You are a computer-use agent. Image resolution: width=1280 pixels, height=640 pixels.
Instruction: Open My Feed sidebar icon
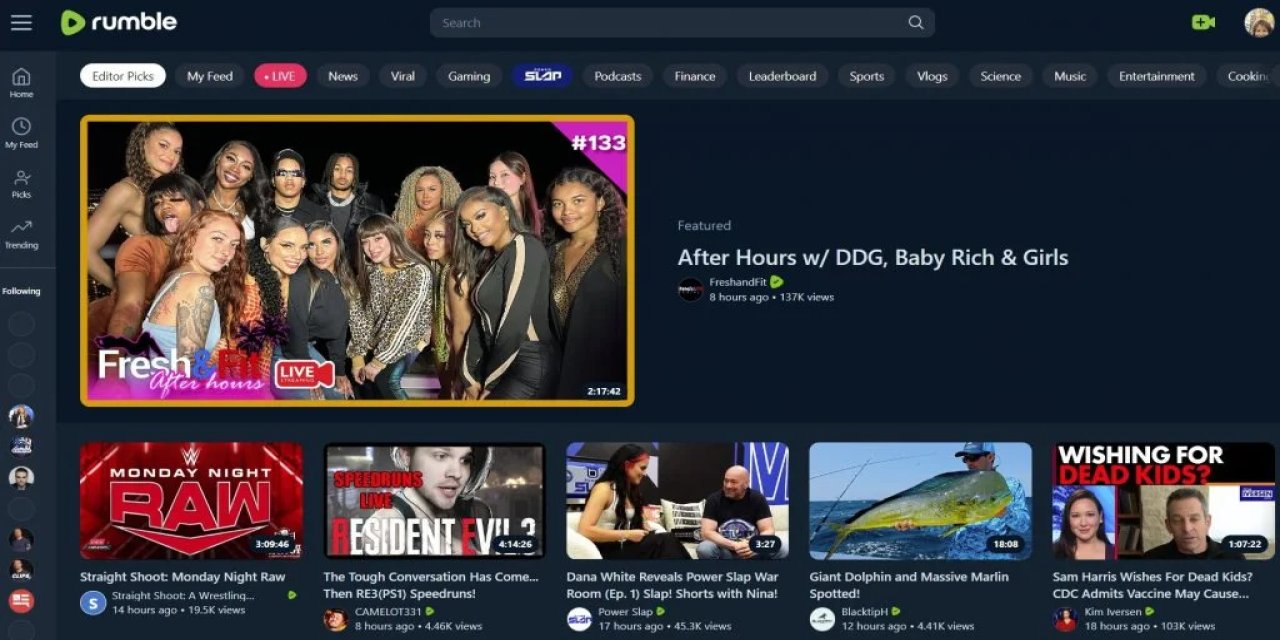tap(21, 132)
